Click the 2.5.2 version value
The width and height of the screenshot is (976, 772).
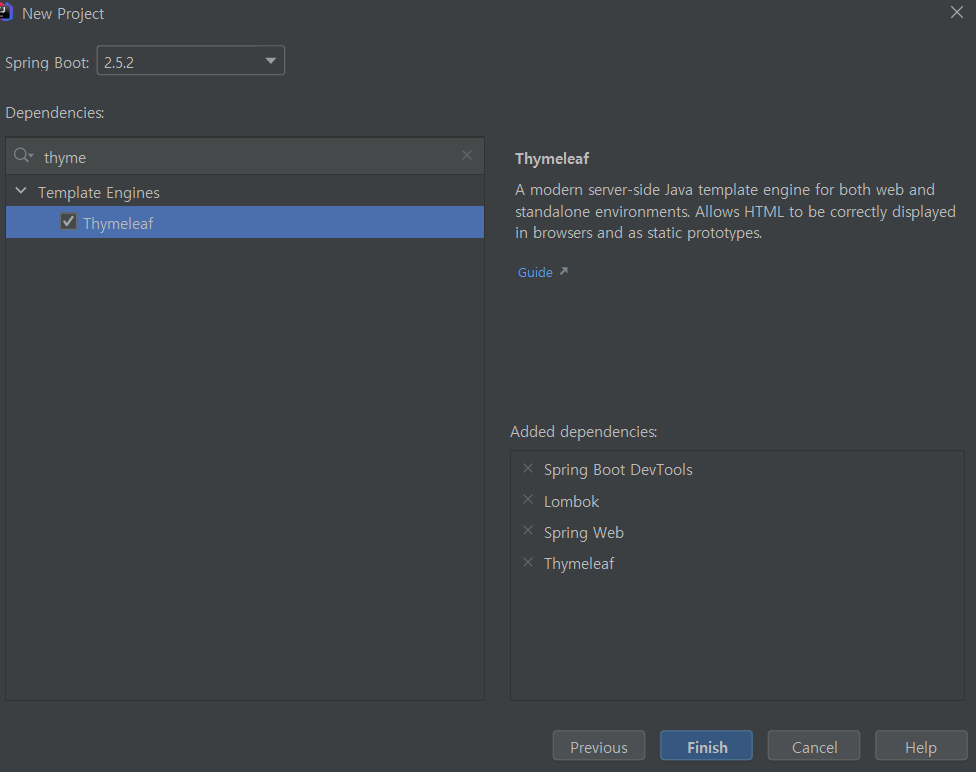pyautogui.click(x=119, y=62)
